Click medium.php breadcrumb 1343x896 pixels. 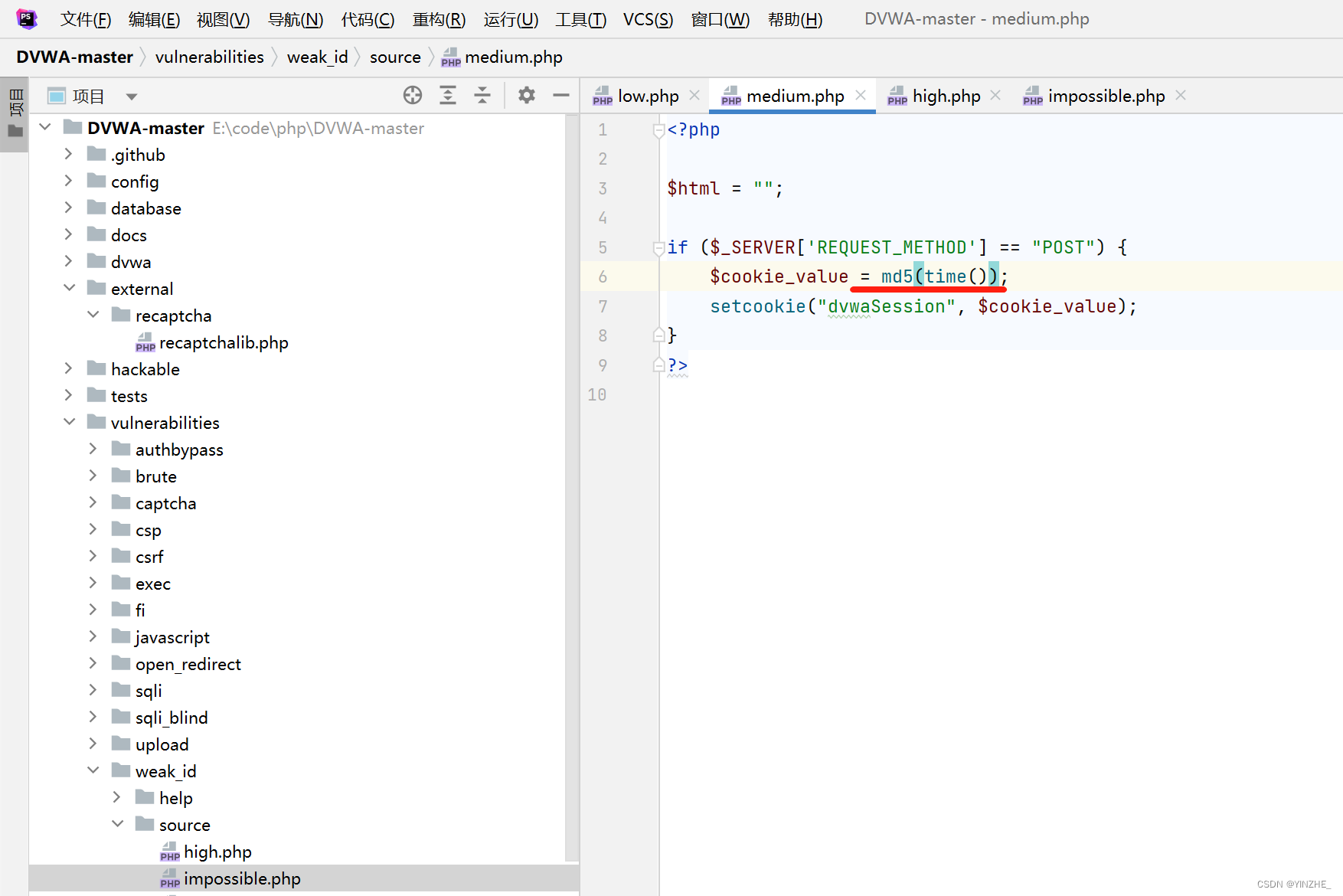click(502, 57)
